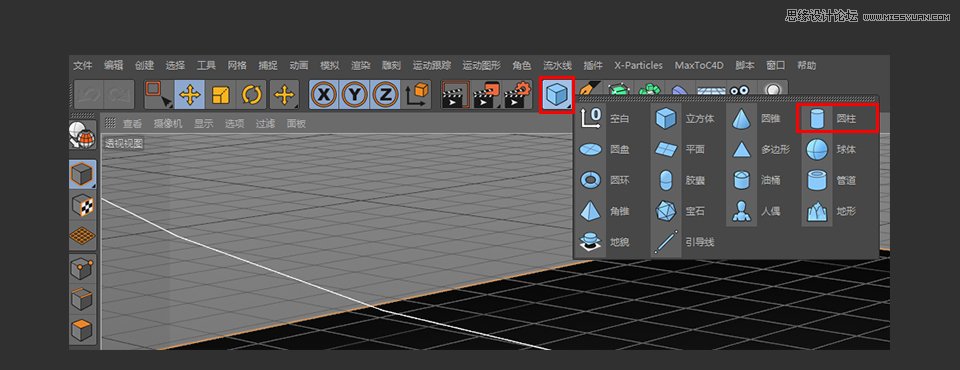The width and height of the screenshot is (960, 370).
Task: Switch to Polygons mode
Action: coord(82,331)
